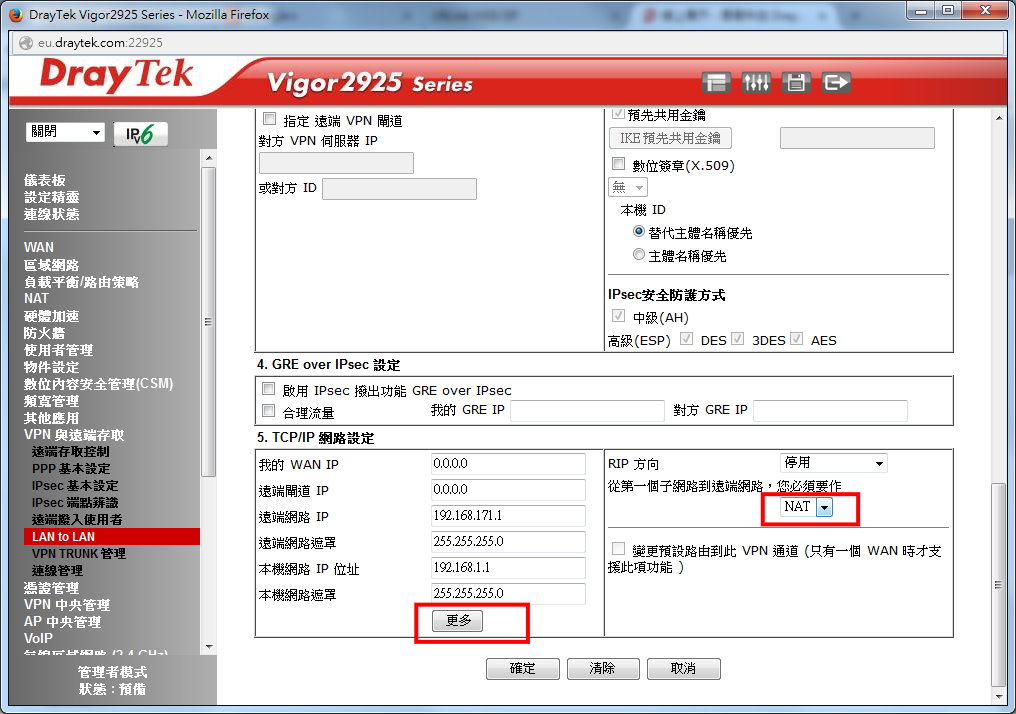Click the floppy disk save icon
The width and height of the screenshot is (1016, 714).
(x=796, y=82)
